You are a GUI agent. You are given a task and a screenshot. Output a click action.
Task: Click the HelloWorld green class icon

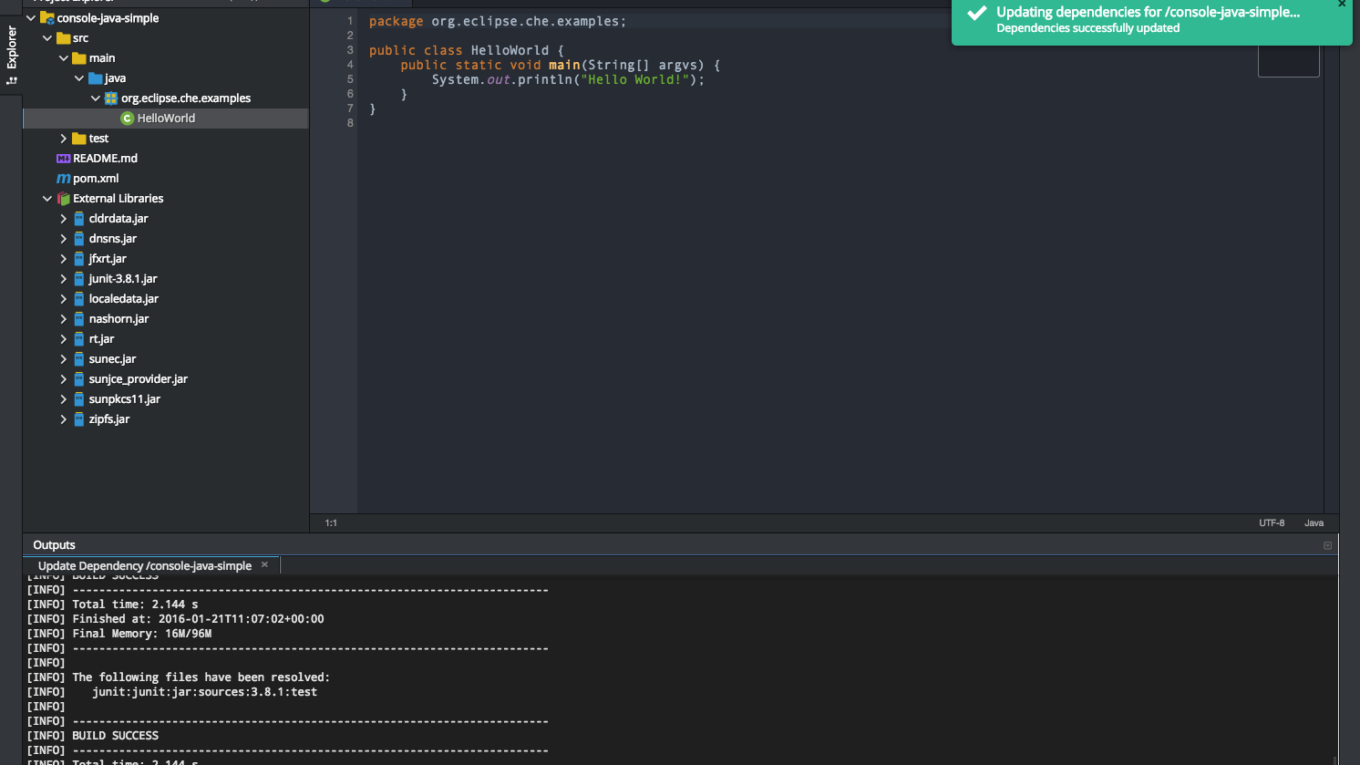click(x=127, y=118)
